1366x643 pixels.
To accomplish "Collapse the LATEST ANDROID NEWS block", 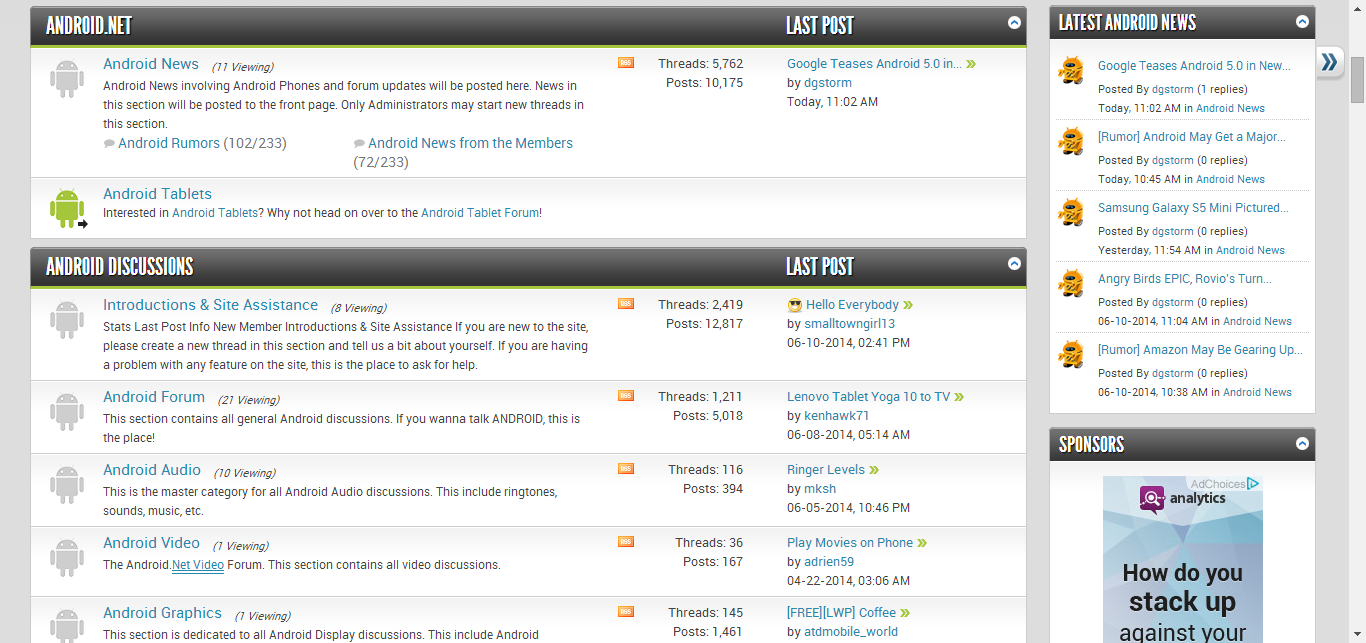I will pos(1302,21).
